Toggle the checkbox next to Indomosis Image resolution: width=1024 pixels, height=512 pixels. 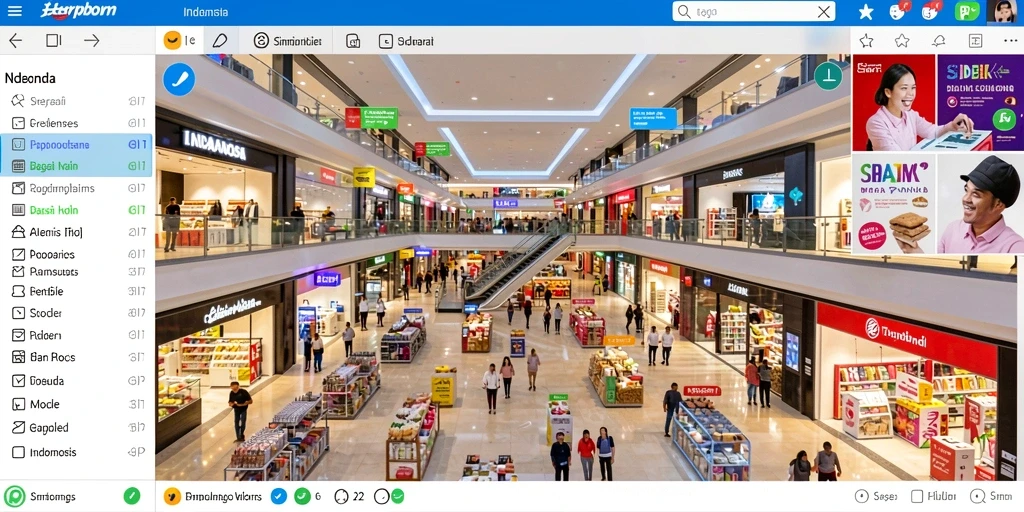tap(18, 452)
